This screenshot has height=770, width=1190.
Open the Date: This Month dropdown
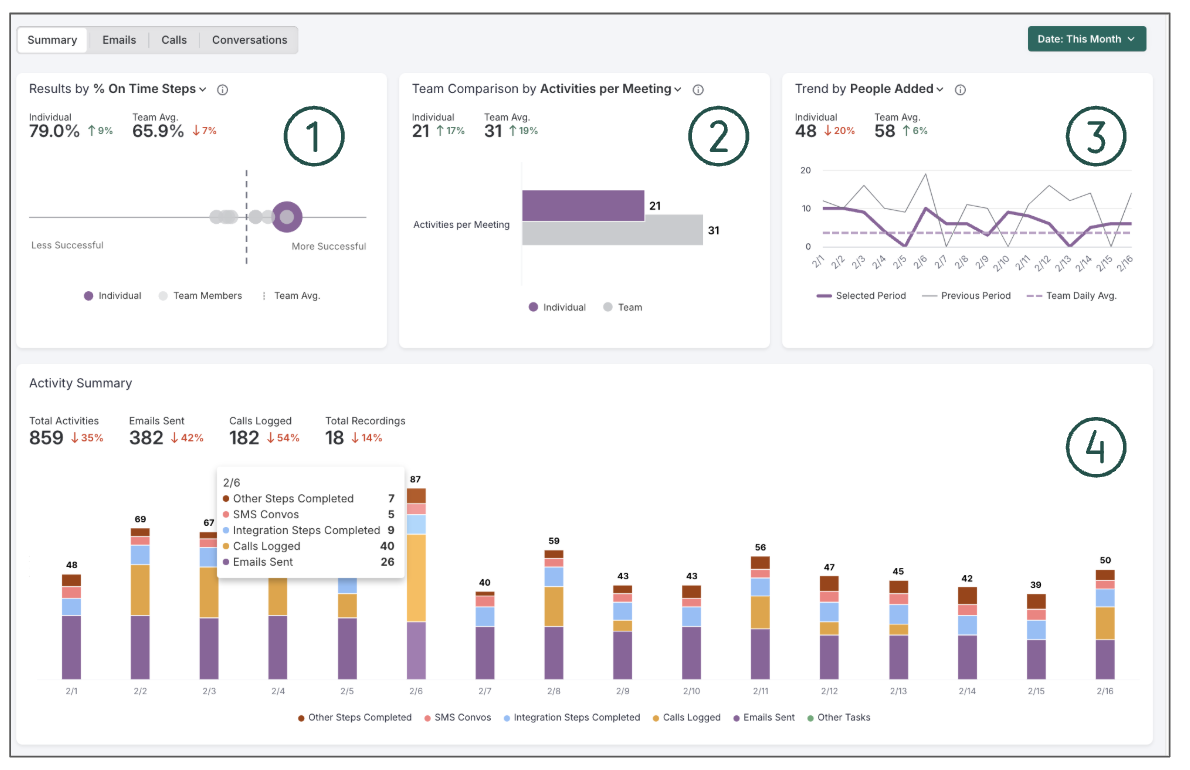pos(1086,39)
